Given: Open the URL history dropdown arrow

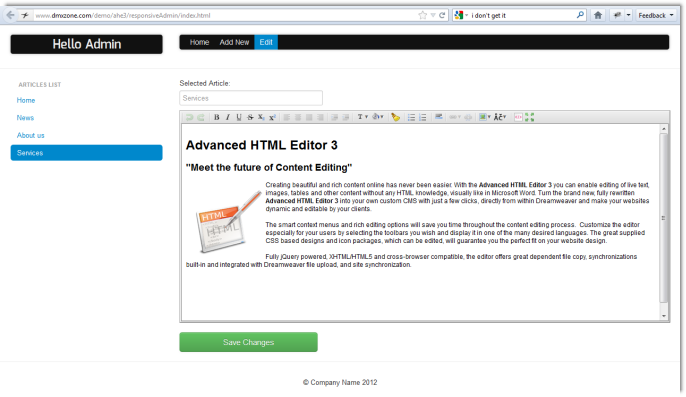Looking at the screenshot, I should (433, 15).
